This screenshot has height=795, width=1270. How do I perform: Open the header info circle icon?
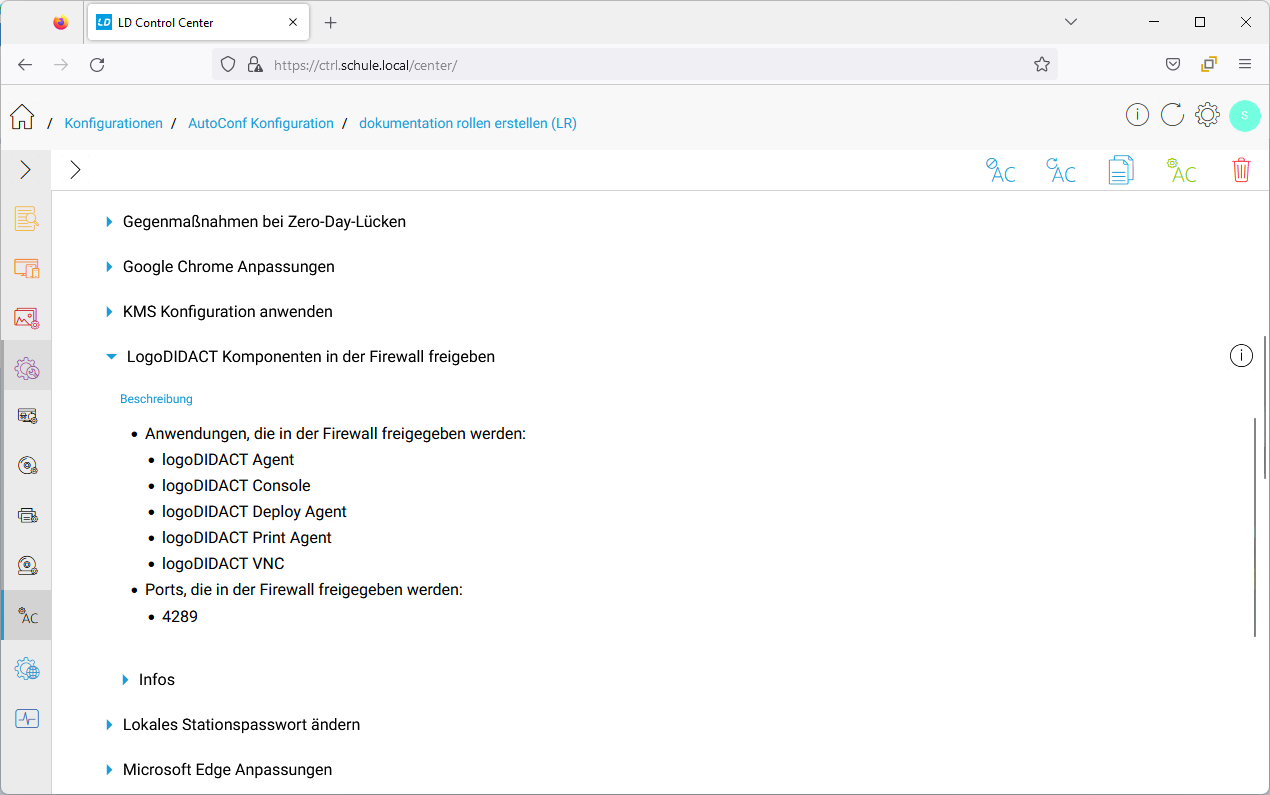1137,115
